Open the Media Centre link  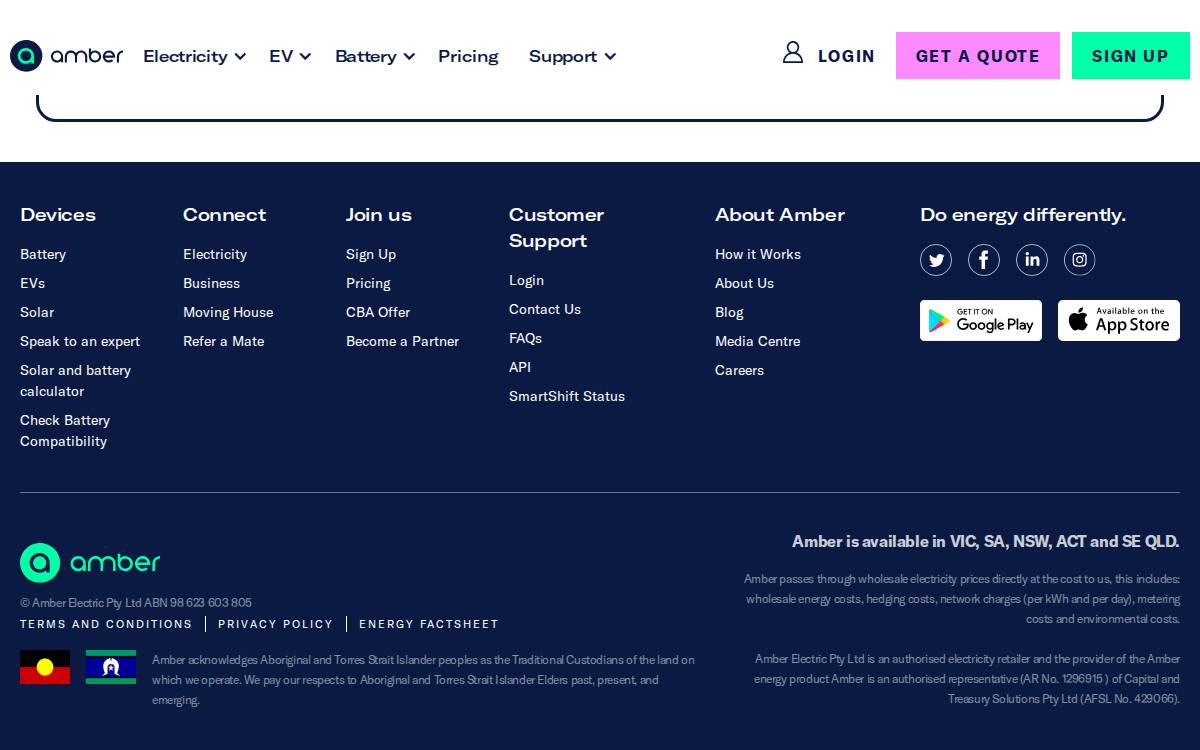pyautogui.click(x=757, y=341)
